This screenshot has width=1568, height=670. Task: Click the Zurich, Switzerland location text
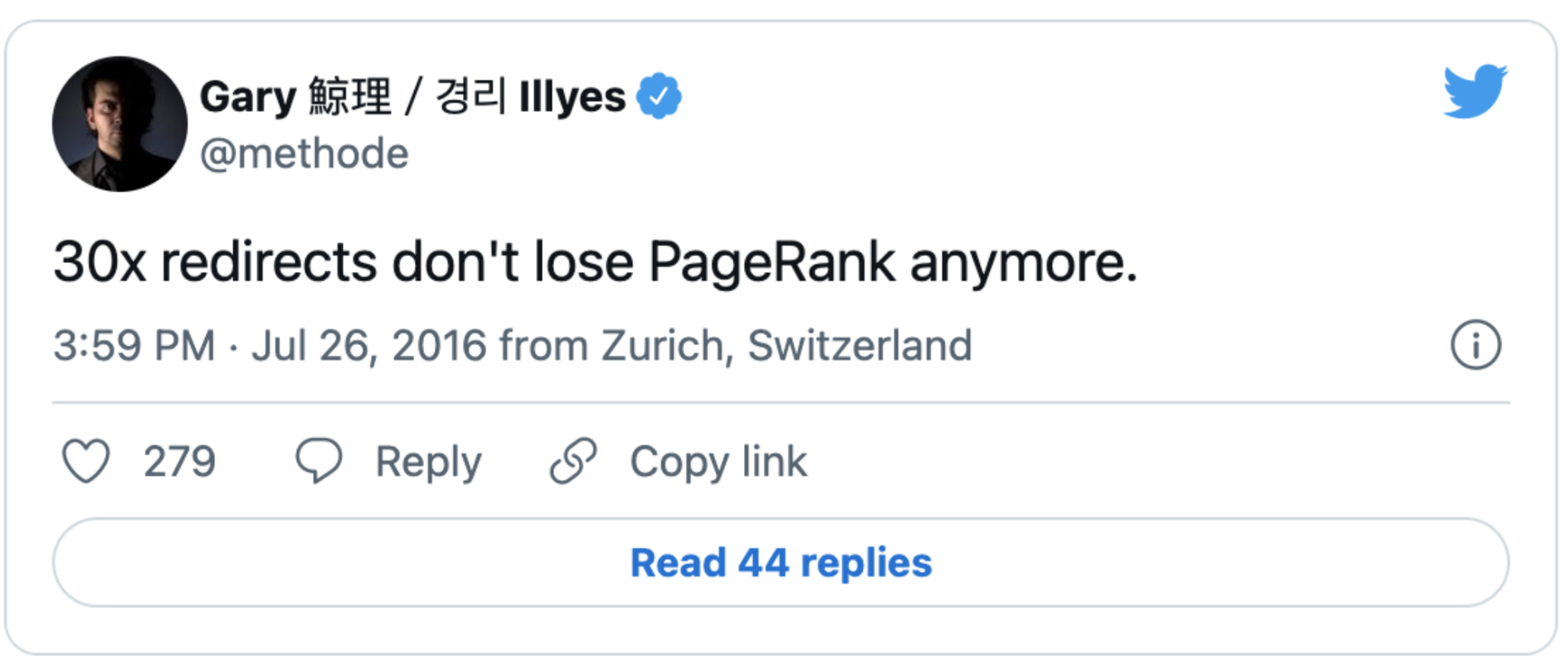[786, 346]
